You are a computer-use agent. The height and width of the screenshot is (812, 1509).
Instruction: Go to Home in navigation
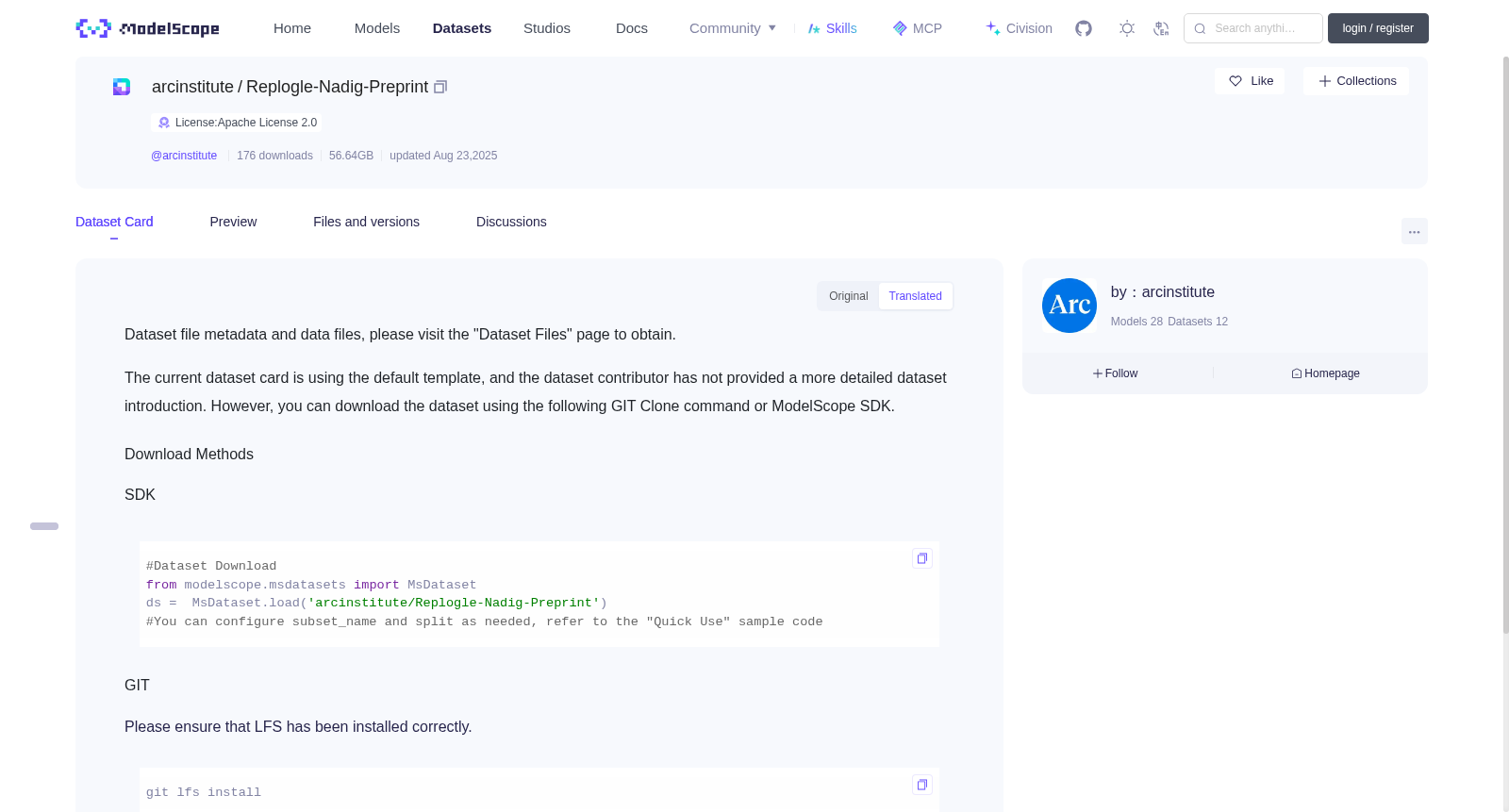(x=292, y=28)
